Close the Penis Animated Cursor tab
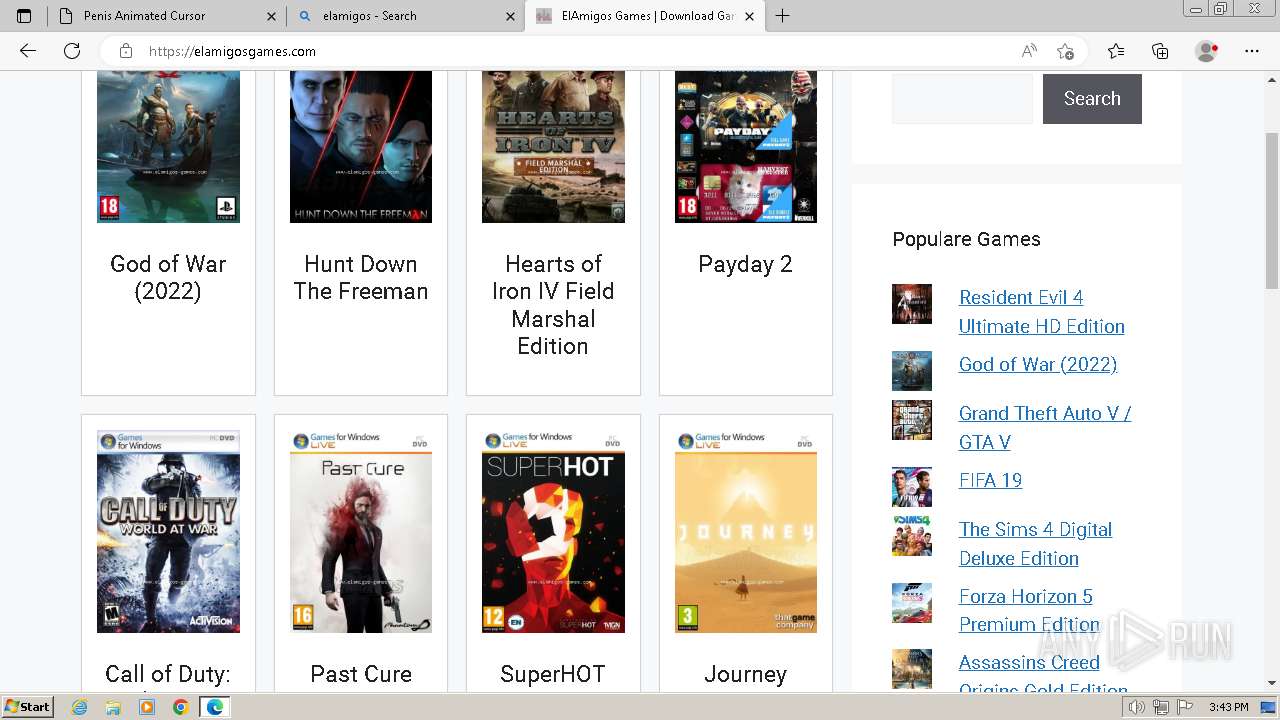The height and width of the screenshot is (720, 1280). (272, 16)
